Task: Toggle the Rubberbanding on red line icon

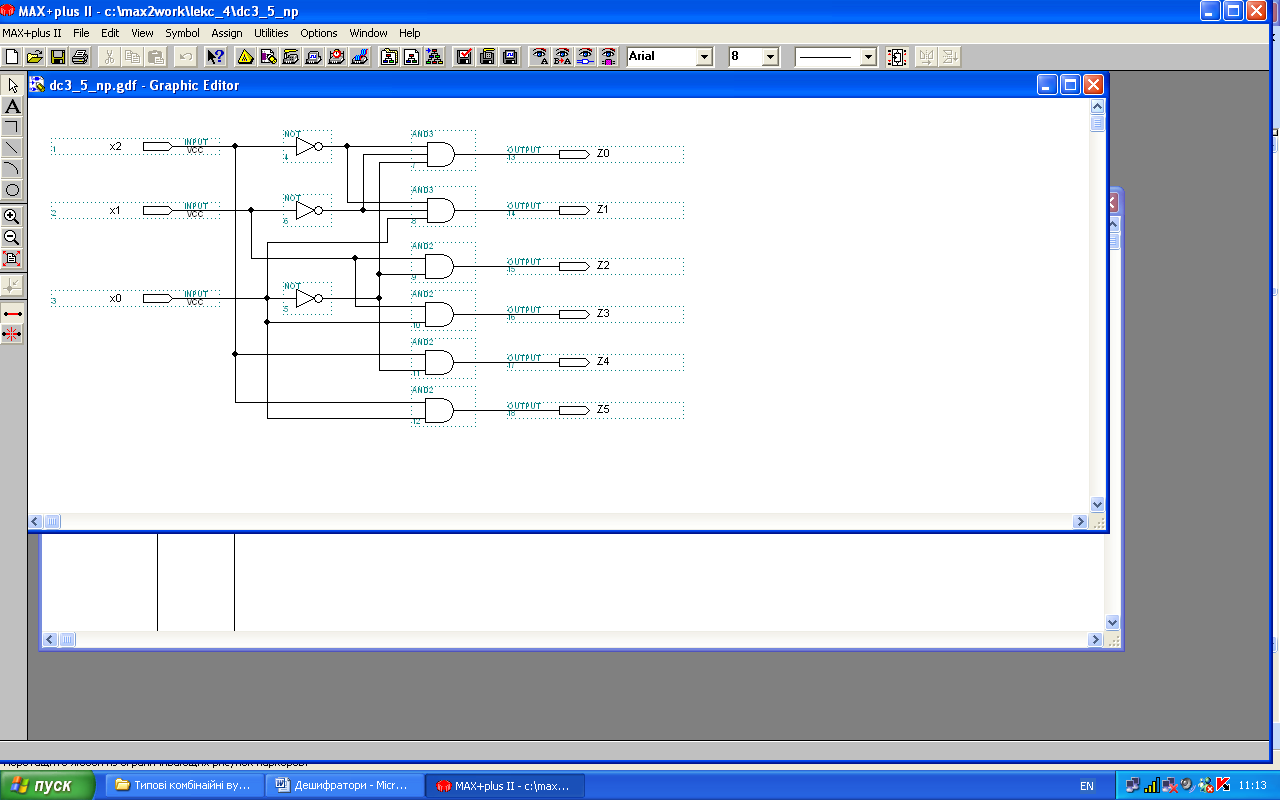Action: click(x=12, y=313)
